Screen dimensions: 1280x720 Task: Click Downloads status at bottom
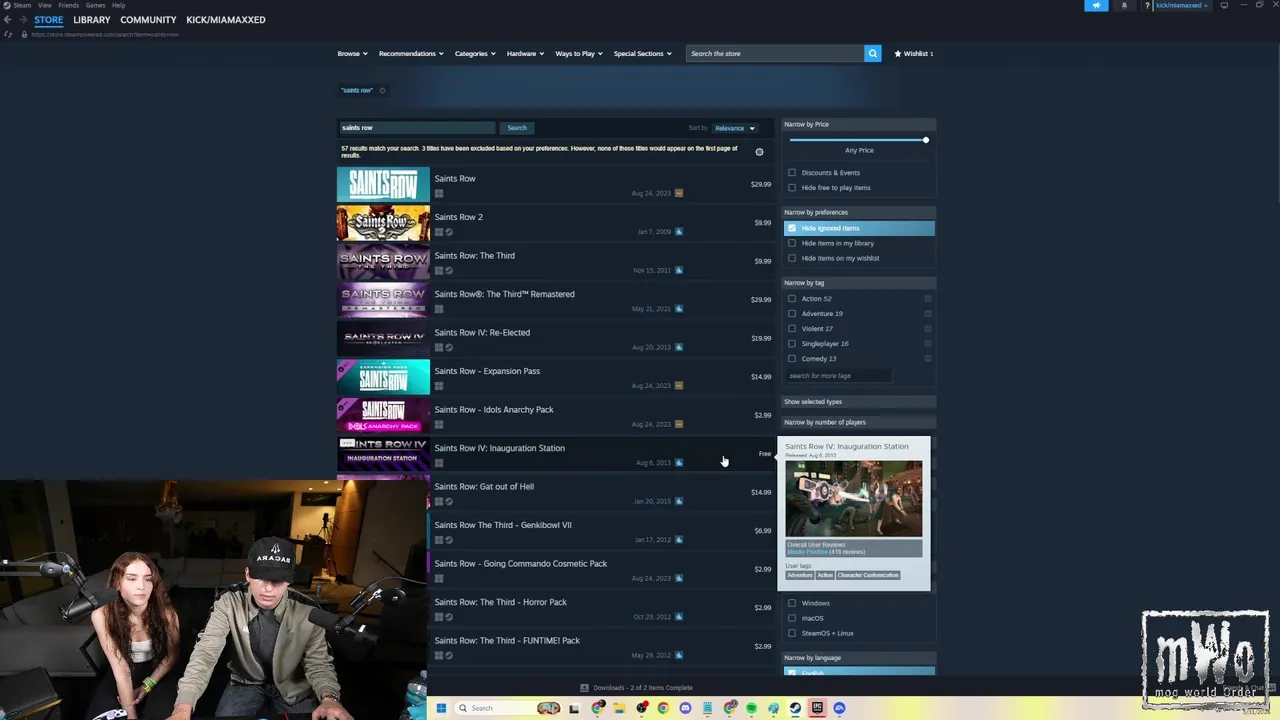636,688
